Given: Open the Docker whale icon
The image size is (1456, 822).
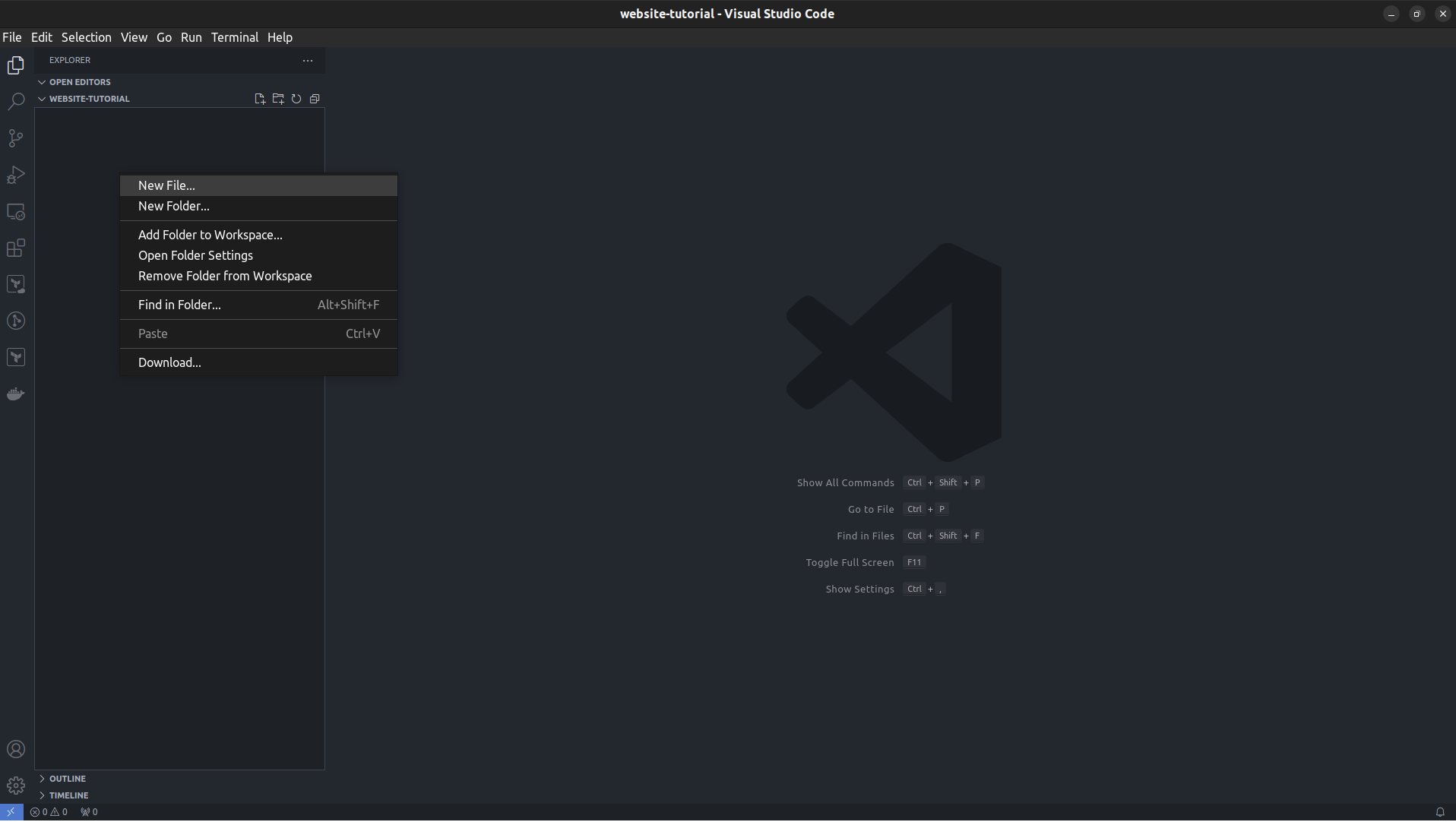Looking at the screenshot, I should coord(16,394).
